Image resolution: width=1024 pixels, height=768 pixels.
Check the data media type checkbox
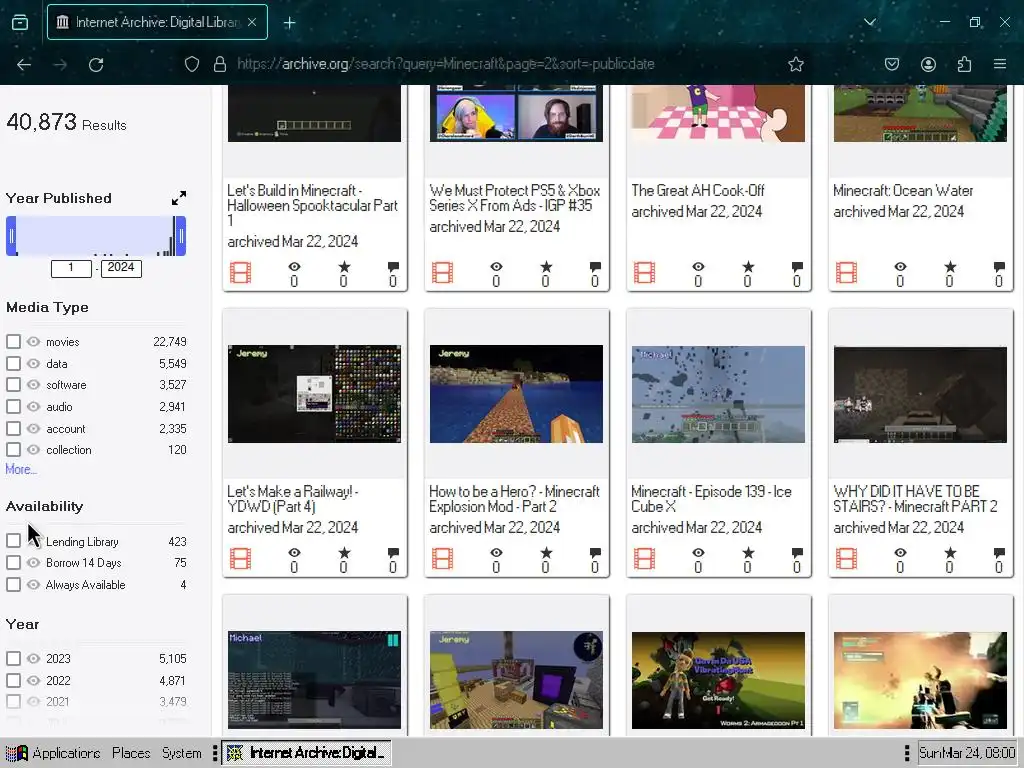13,363
